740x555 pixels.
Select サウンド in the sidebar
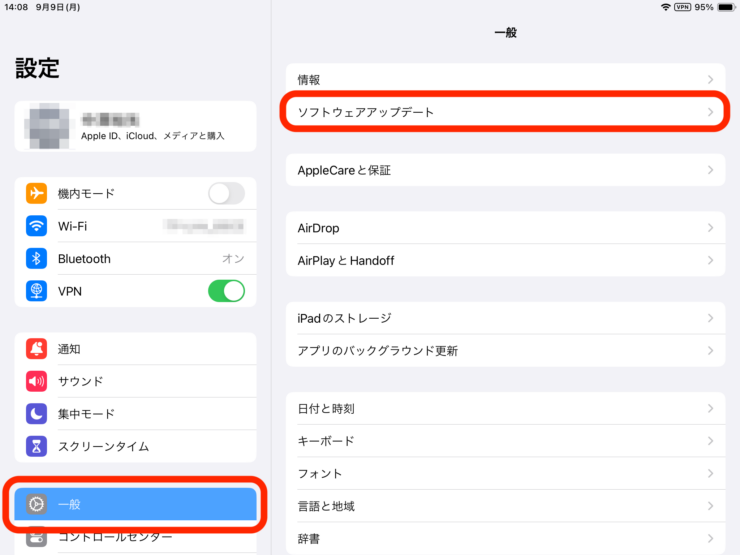135,381
